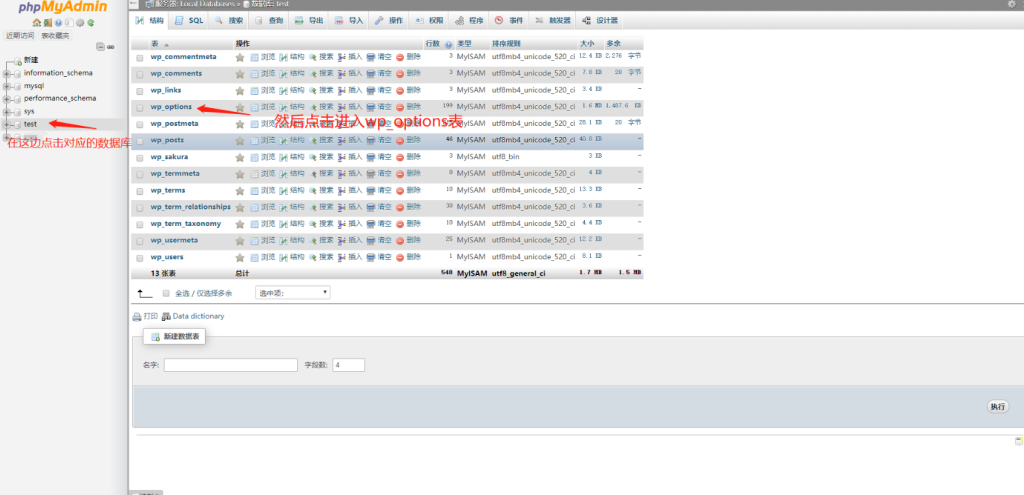This screenshot has height=495, width=1024.
Task: Open the 触发器 triggers tab
Action: tap(552, 20)
